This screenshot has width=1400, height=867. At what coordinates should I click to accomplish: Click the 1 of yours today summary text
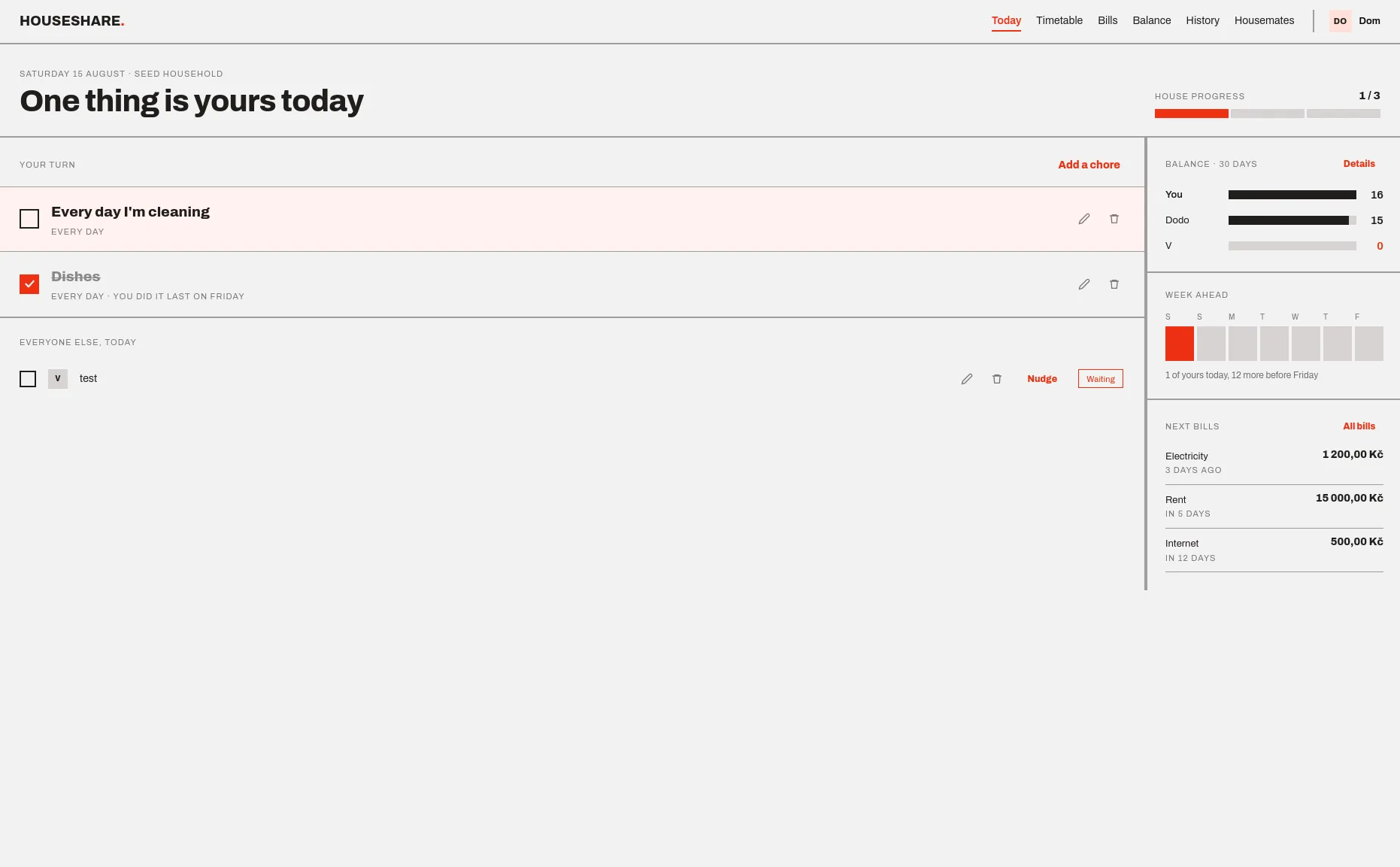[1241, 375]
